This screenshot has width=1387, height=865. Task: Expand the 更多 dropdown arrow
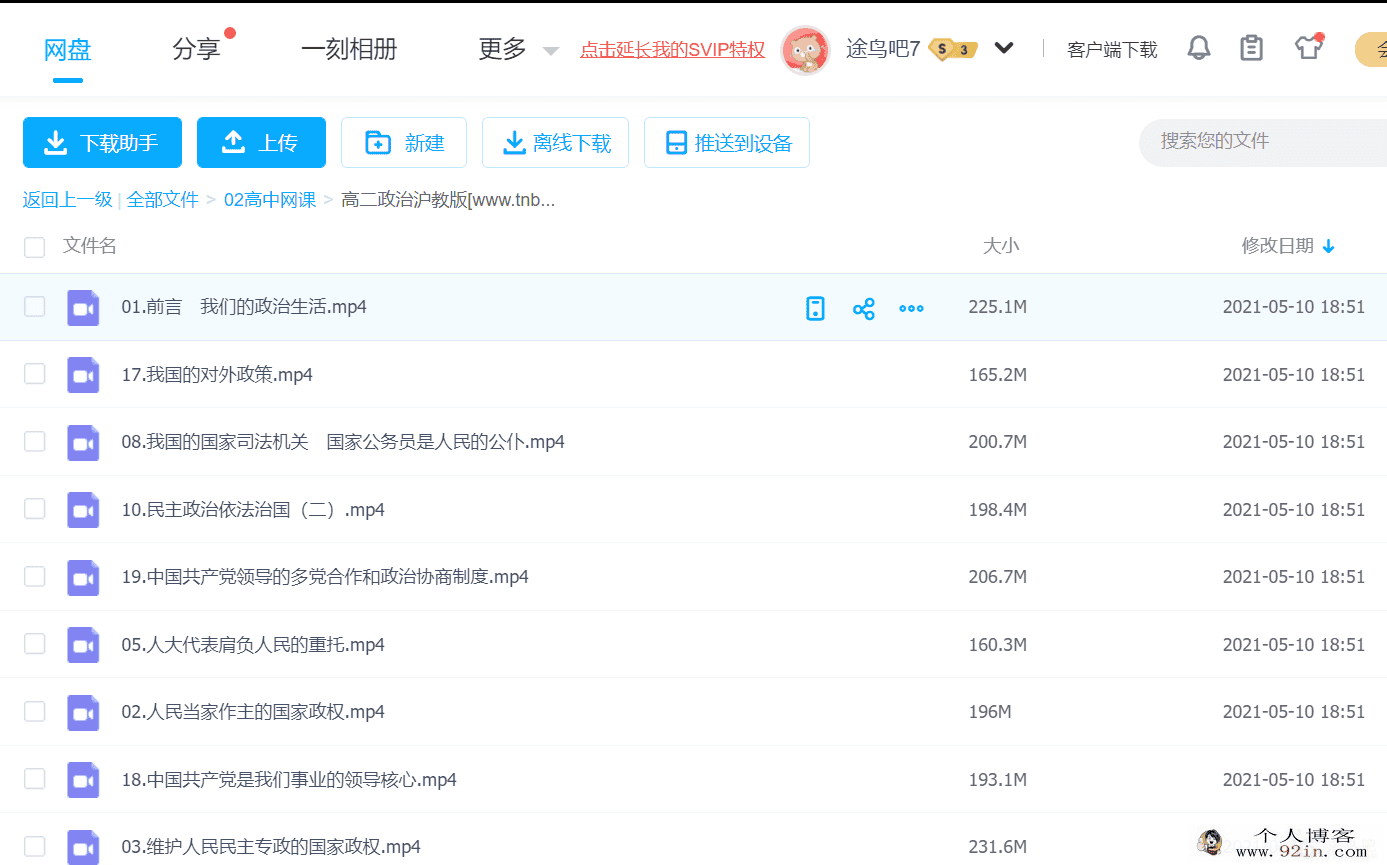[x=550, y=51]
